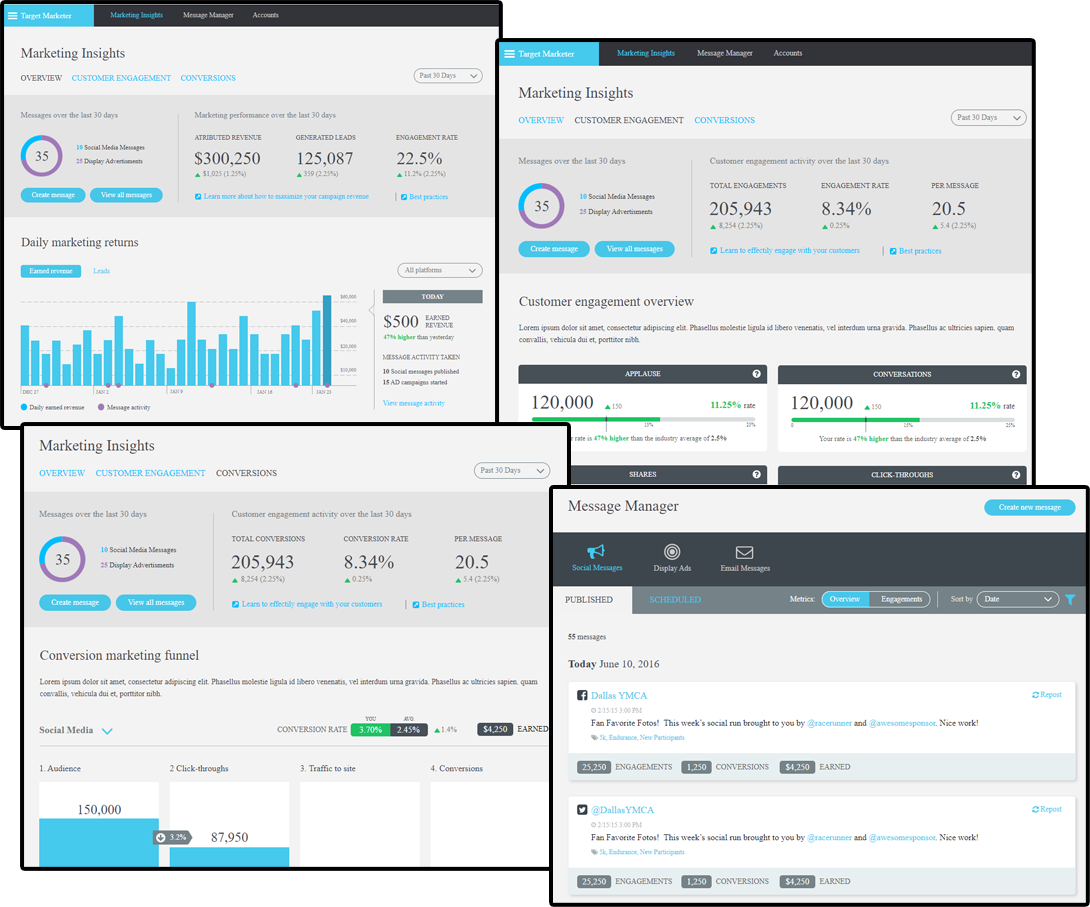Click $4,250 Earned badge on @DallasYMCA post
This screenshot has width=1090, height=907.
point(797,882)
